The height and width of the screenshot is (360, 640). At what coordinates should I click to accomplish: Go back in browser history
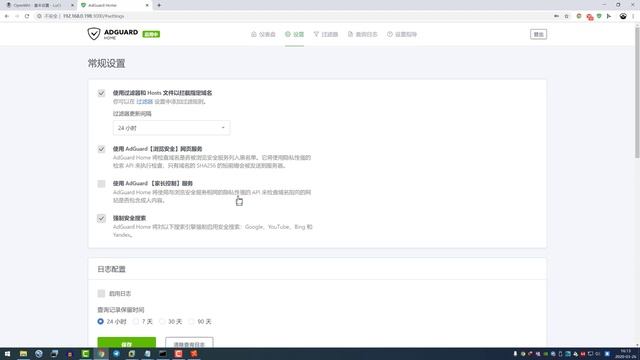[7, 16]
